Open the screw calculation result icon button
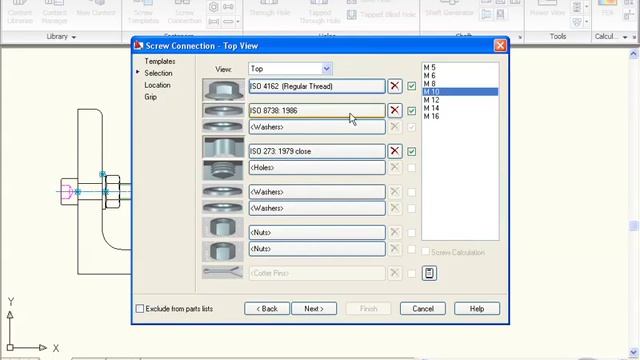The height and width of the screenshot is (360, 640). (429, 273)
